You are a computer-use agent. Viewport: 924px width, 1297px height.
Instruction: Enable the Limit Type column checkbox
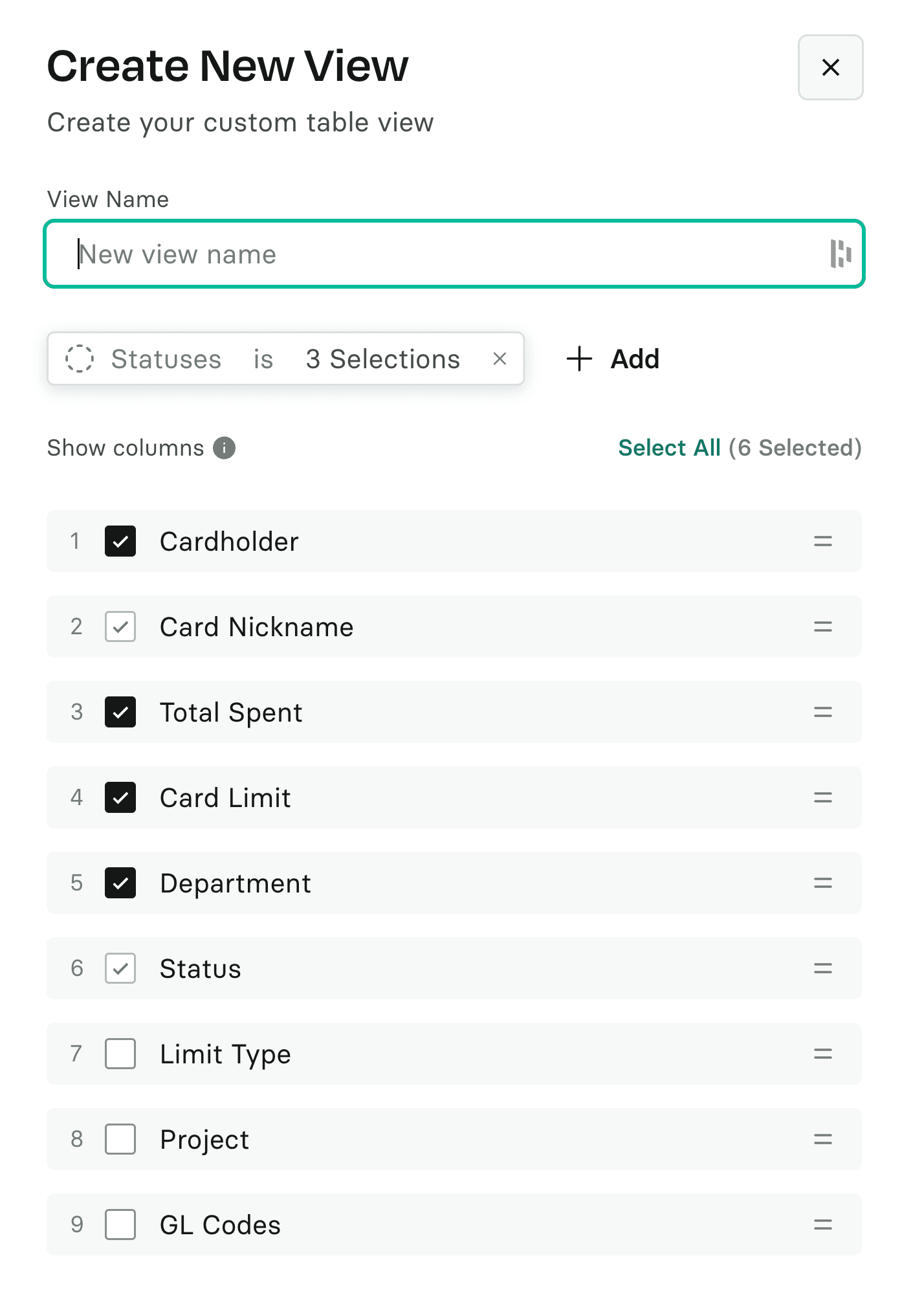[x=120, y=1054]
